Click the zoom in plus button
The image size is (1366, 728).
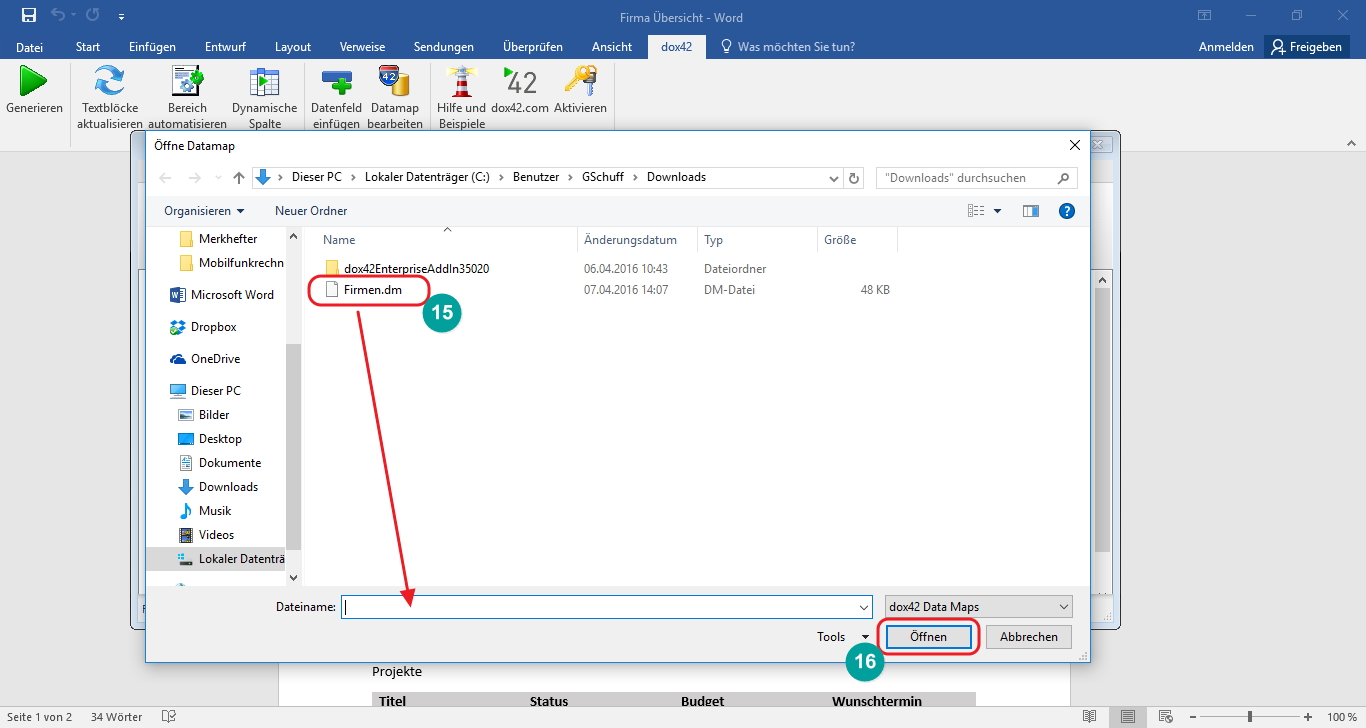coord(1309,717)
